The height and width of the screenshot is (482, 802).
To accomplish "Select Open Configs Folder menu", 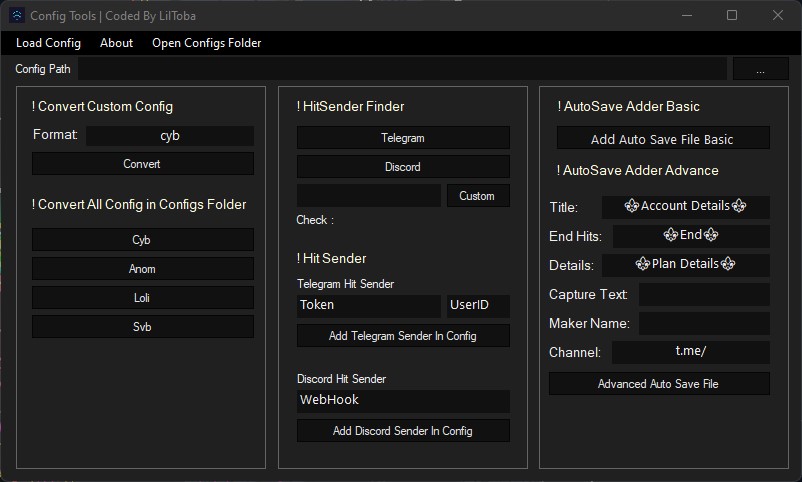I will coord(206,43).
